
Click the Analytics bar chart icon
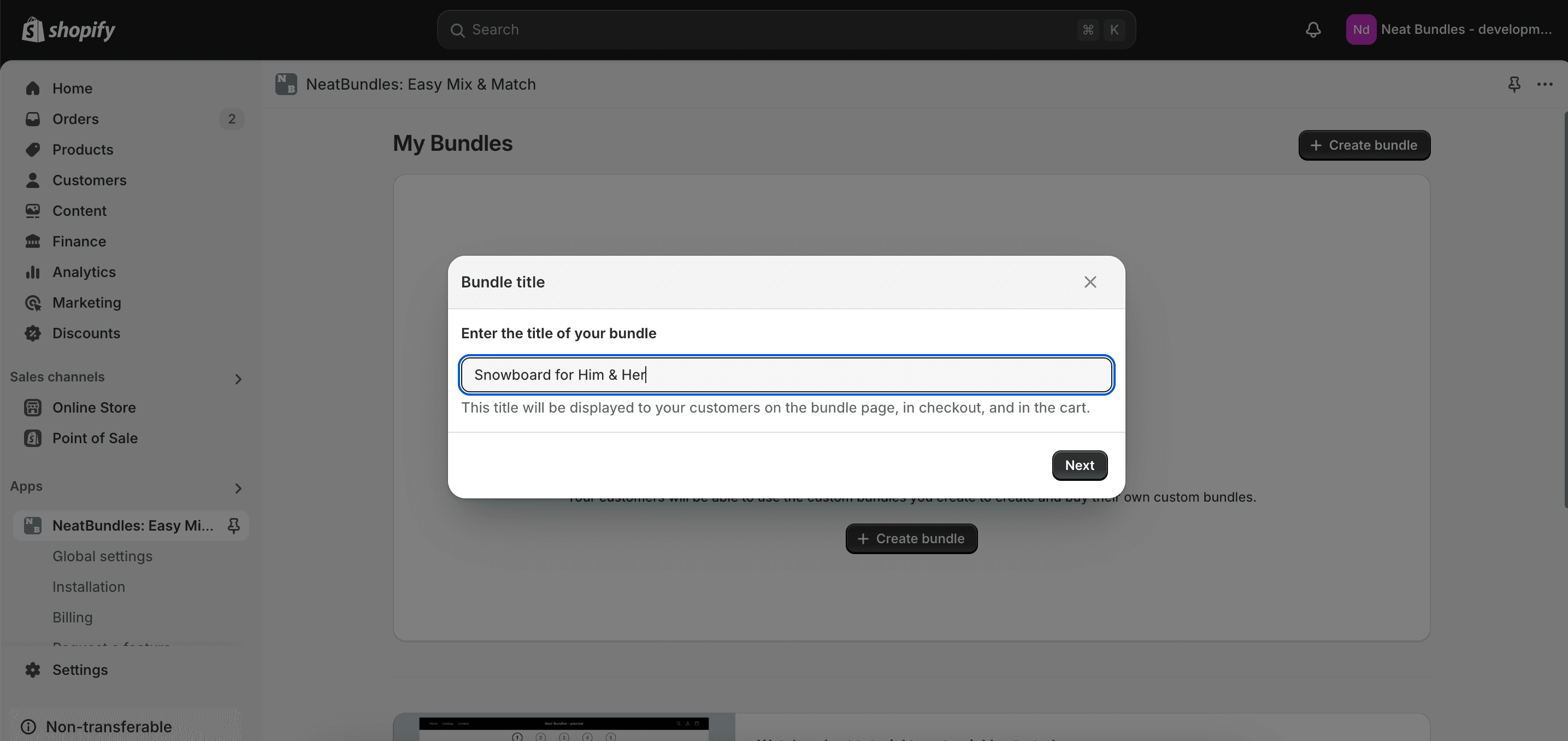33,272
